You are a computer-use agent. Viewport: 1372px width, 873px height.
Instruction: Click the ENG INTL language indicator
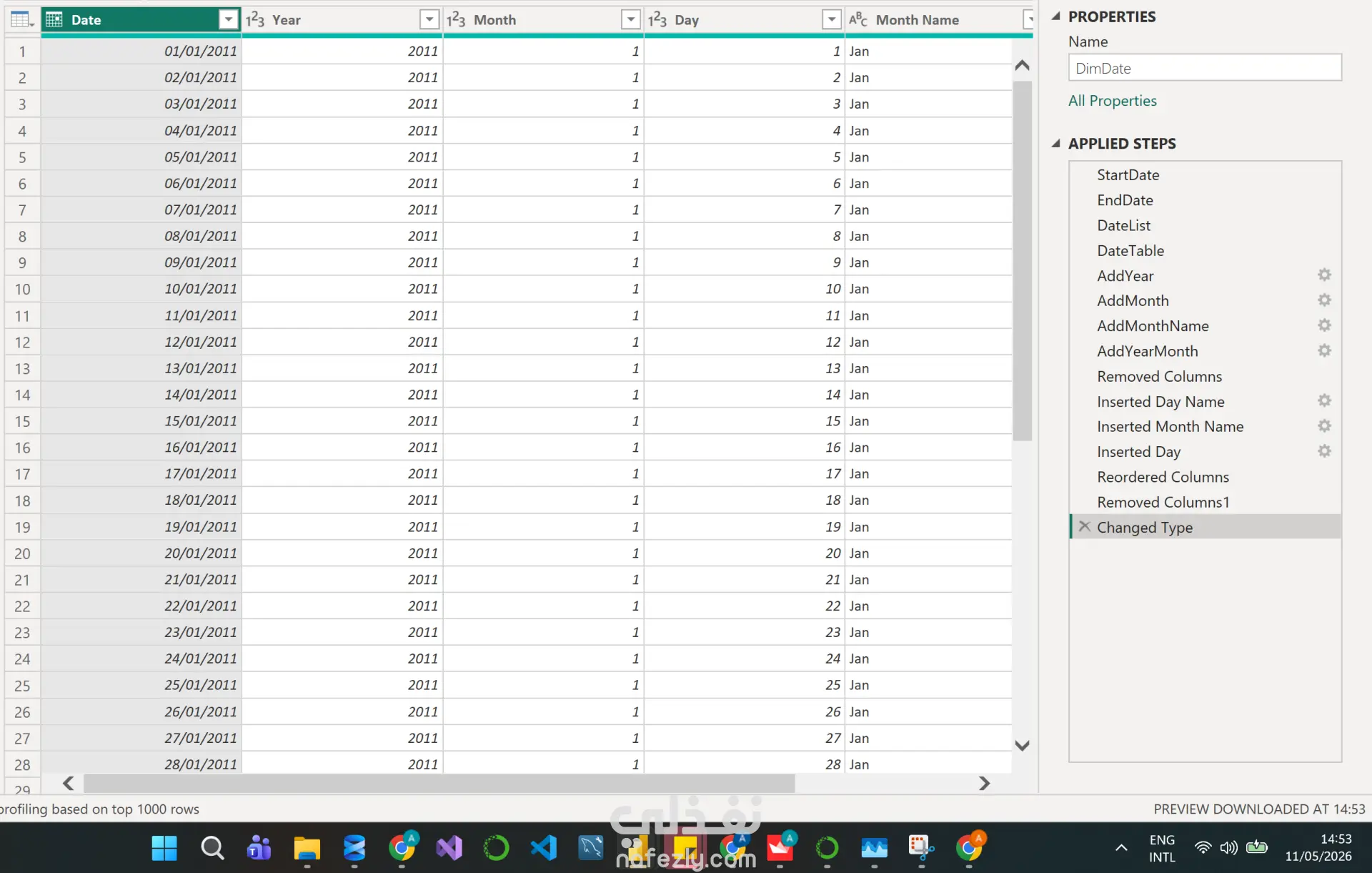(1162, 848)
